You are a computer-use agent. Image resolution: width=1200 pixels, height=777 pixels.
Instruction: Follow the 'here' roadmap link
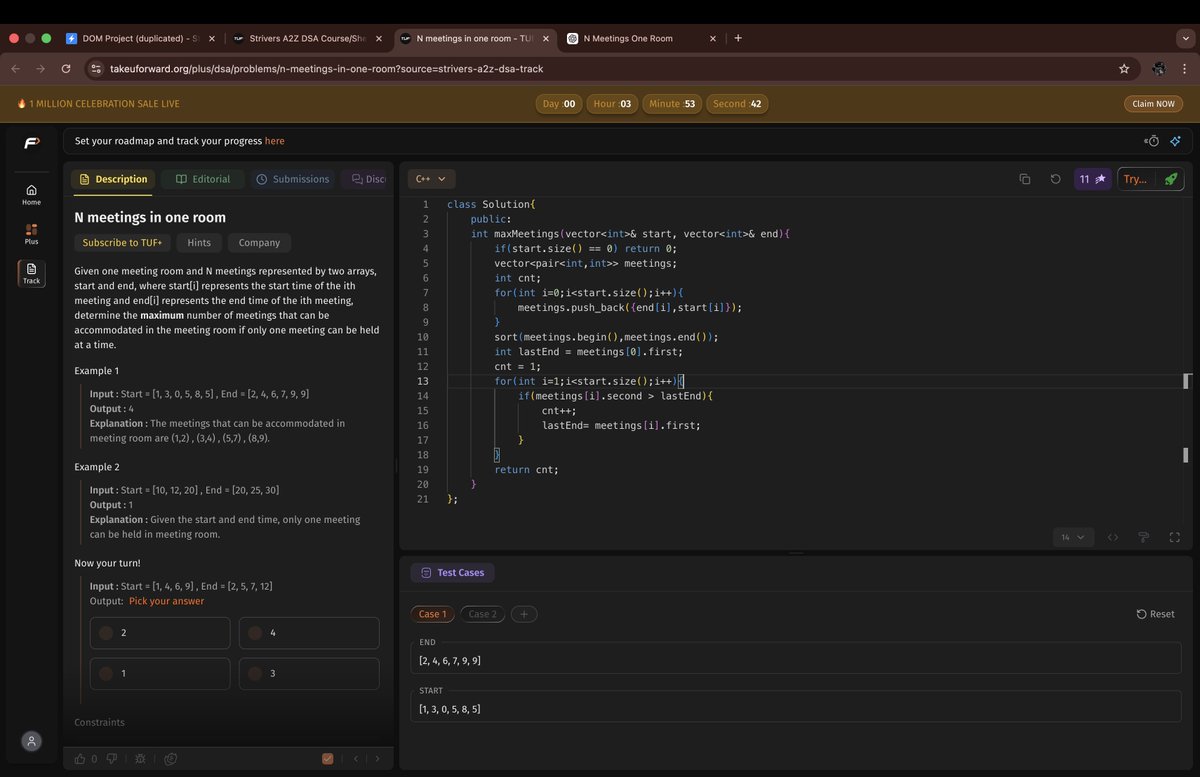coord(275,141)
